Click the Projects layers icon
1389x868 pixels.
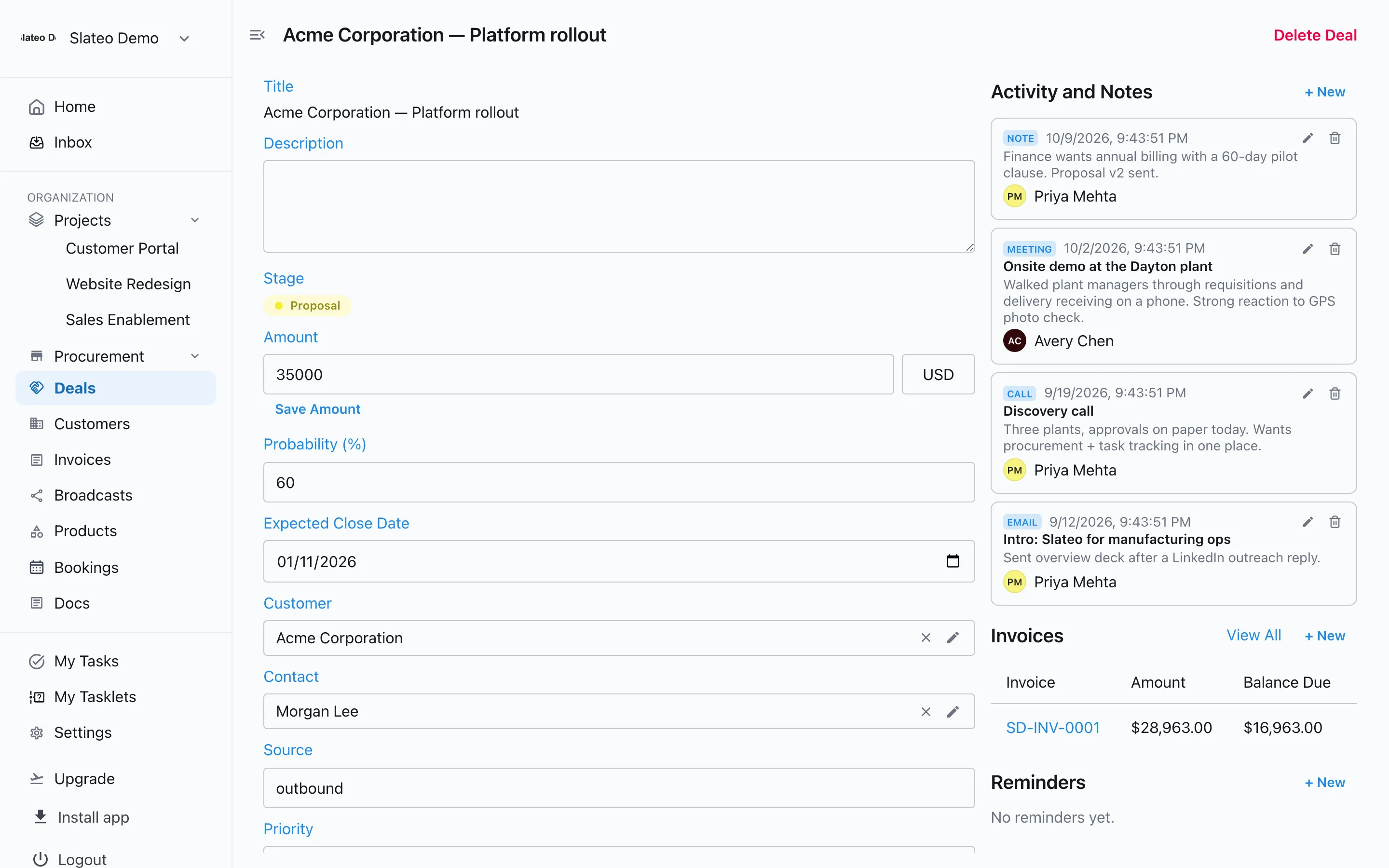(x=37, y=220)
